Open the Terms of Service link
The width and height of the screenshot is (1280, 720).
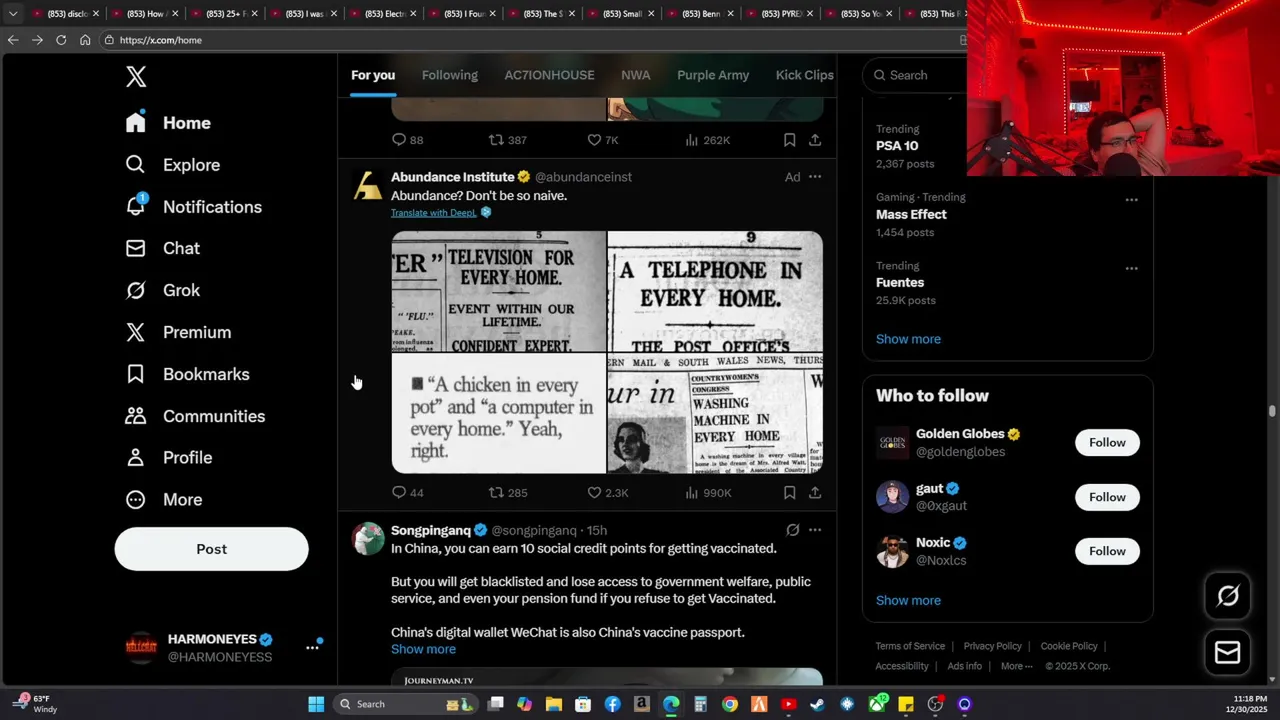click(x=910, y=646)
